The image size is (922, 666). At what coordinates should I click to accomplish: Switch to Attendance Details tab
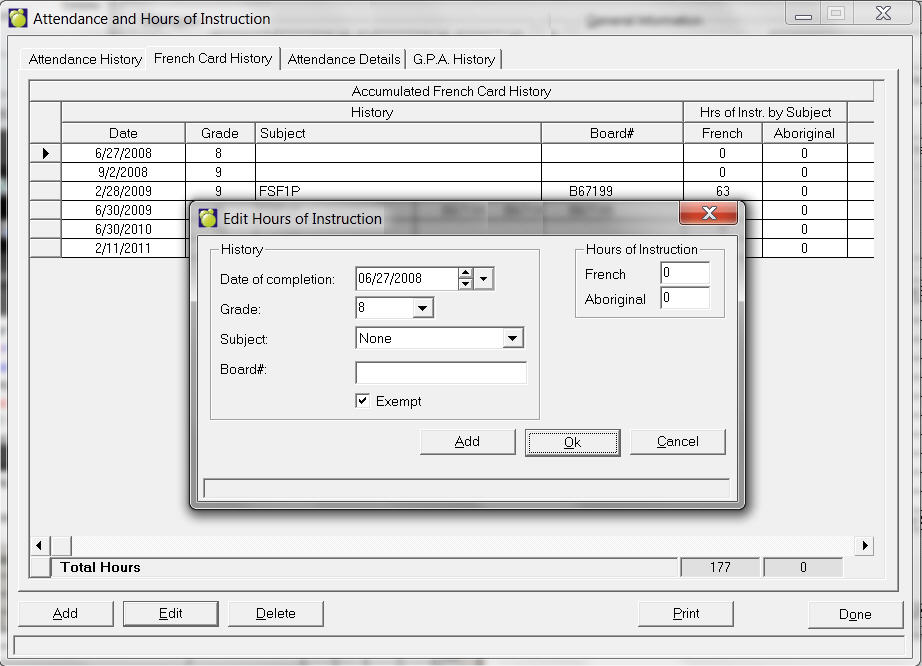click(x=344, y=59)
